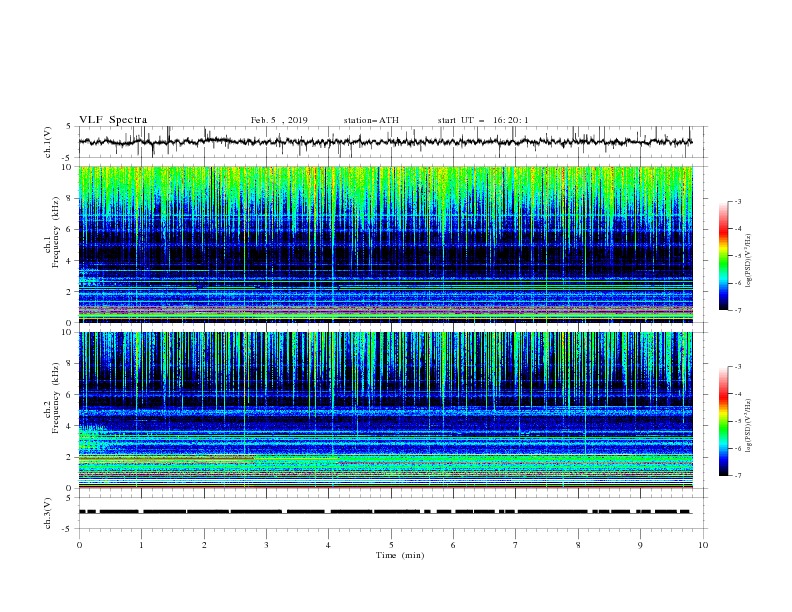Image resolution: width=792 pixels, height=612 pixels.
Task: Click the time axis tick label "1"
Action: coord(141,545)
